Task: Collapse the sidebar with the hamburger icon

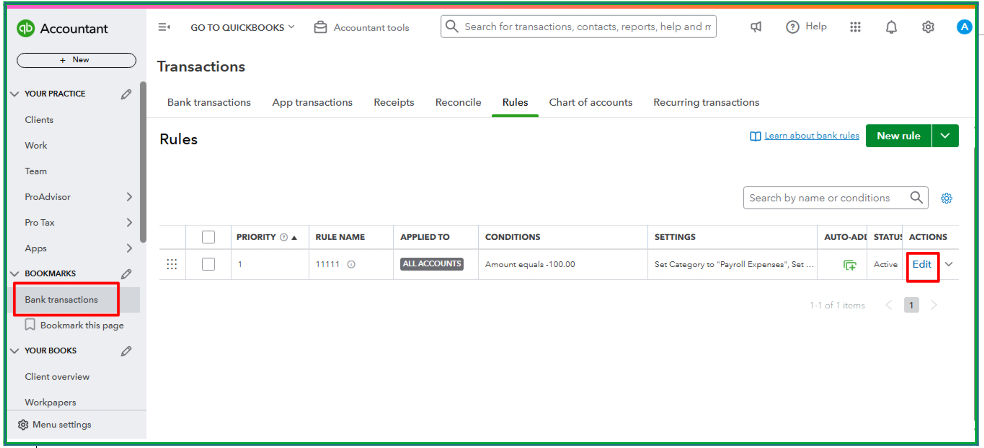Action: 164,27
